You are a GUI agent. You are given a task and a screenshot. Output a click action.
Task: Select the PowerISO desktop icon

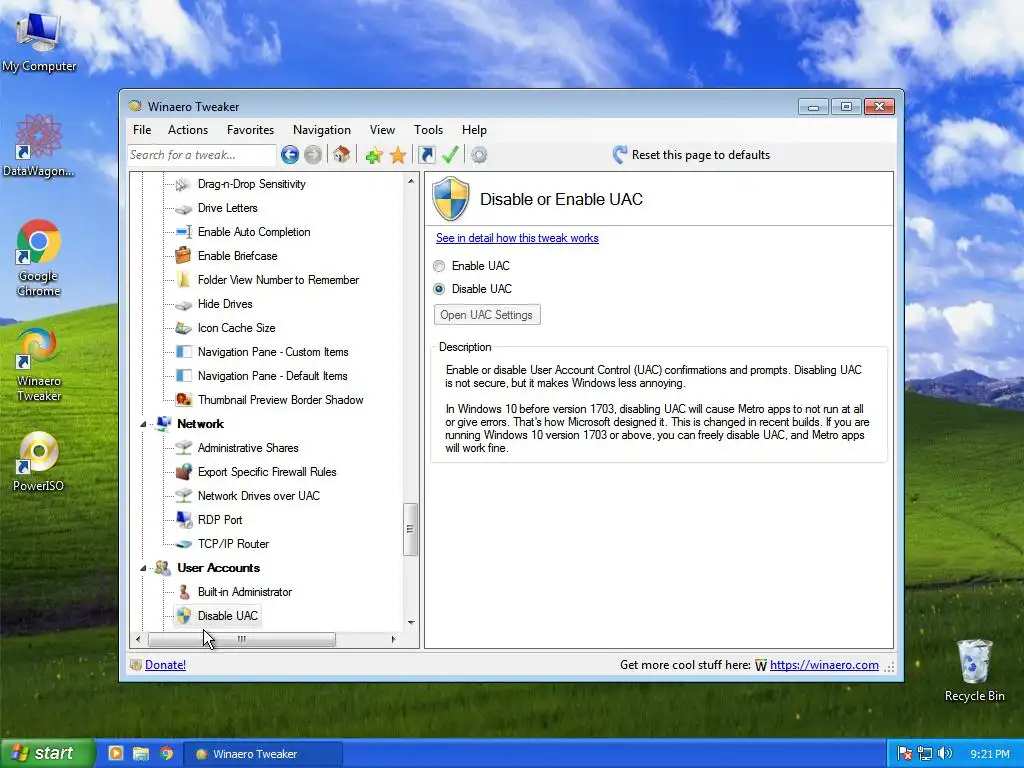tap(39, 461)
